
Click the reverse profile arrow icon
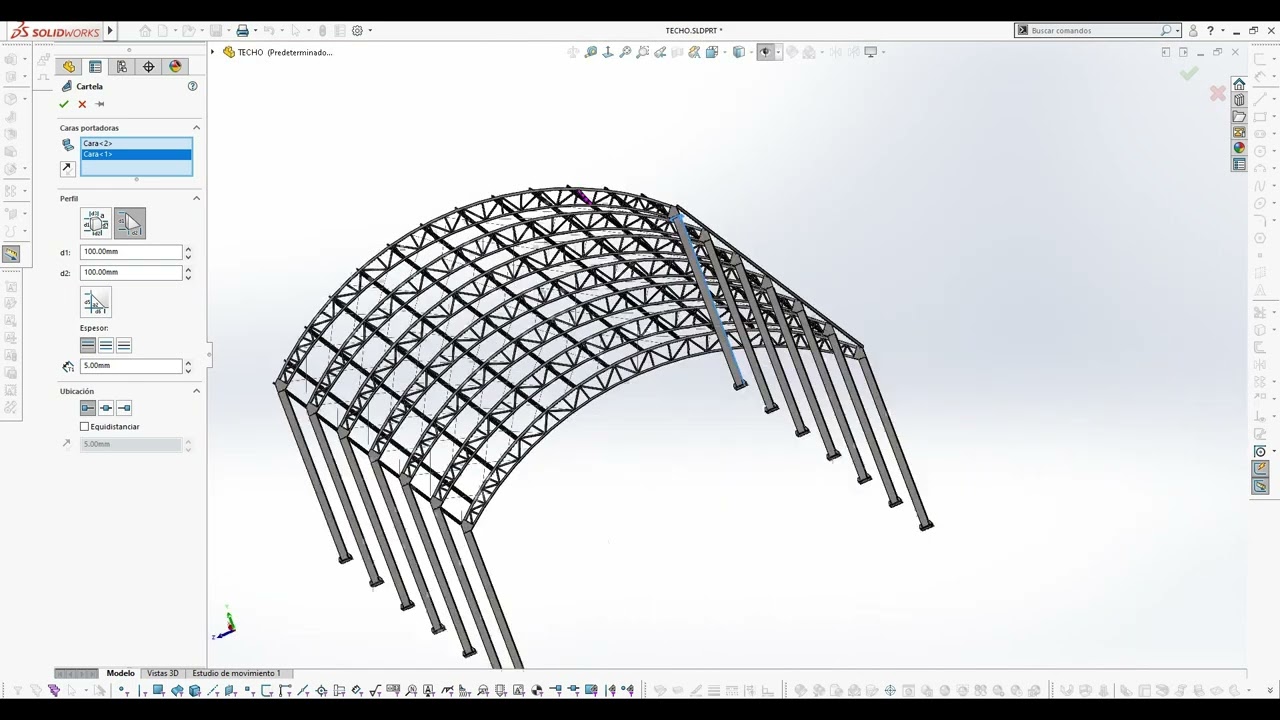click(68, 169)
